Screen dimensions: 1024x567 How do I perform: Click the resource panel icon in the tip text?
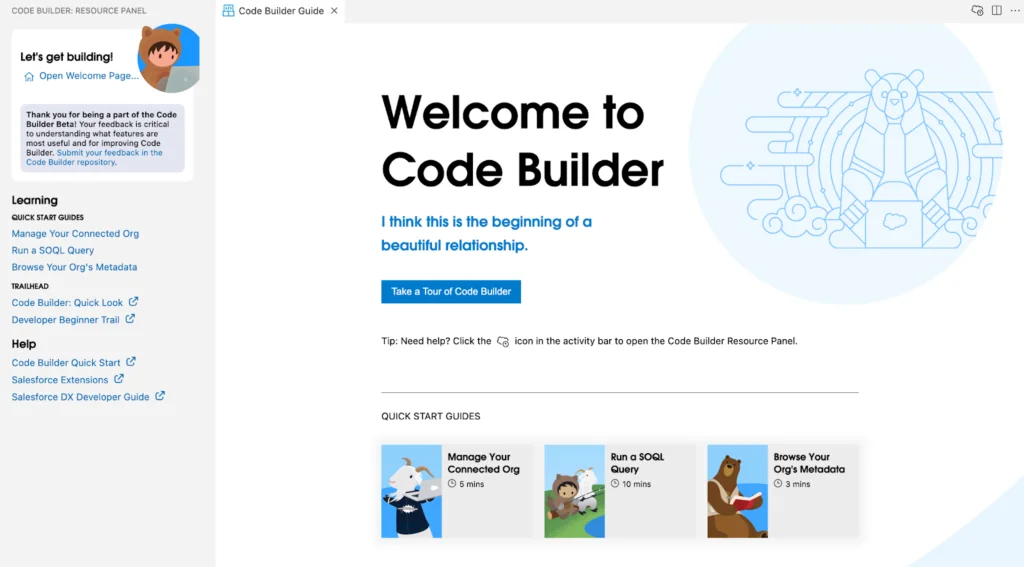pyautogui.click(x=503, y=342)
